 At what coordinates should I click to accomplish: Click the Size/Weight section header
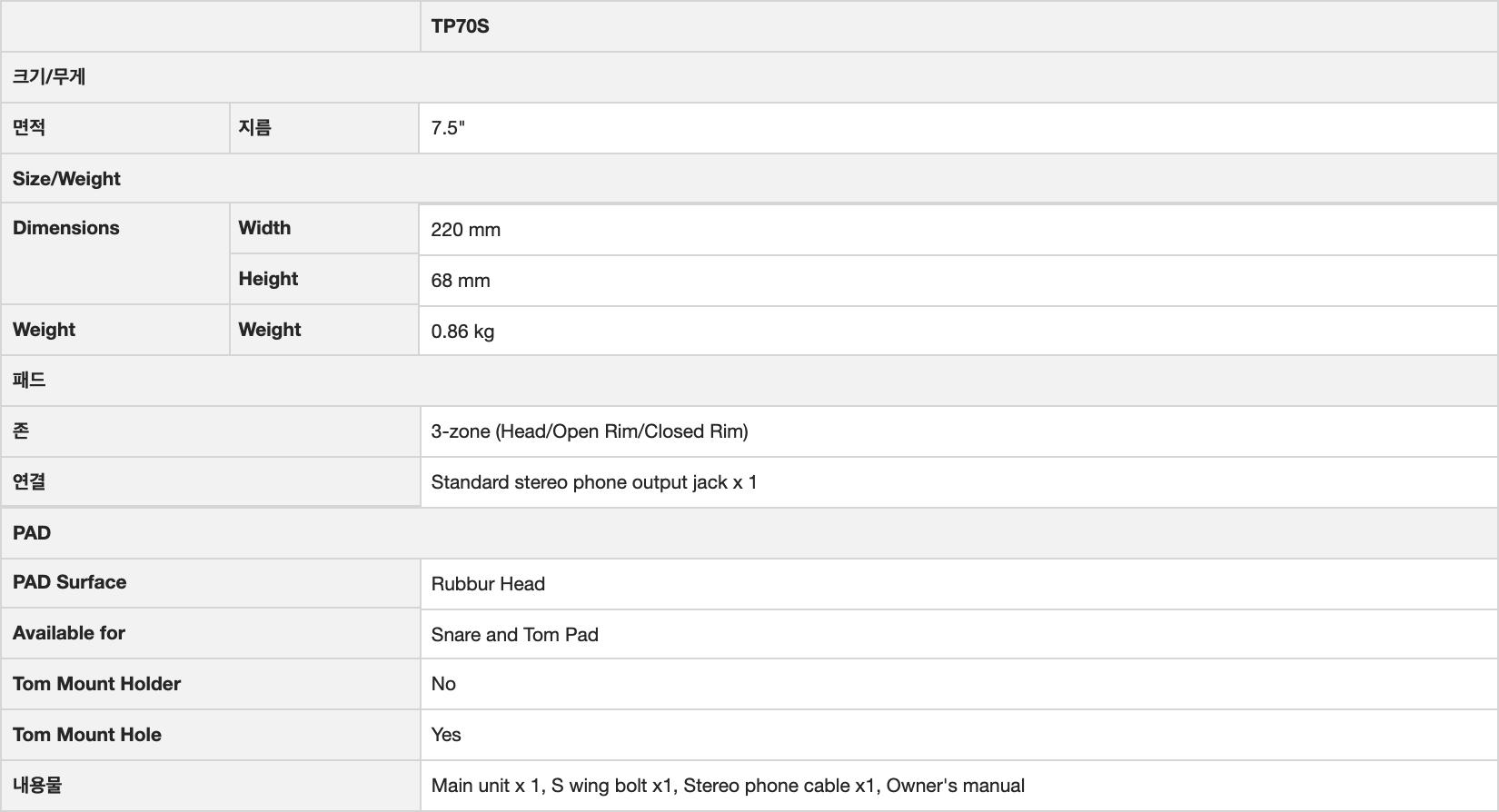[66, 179]
